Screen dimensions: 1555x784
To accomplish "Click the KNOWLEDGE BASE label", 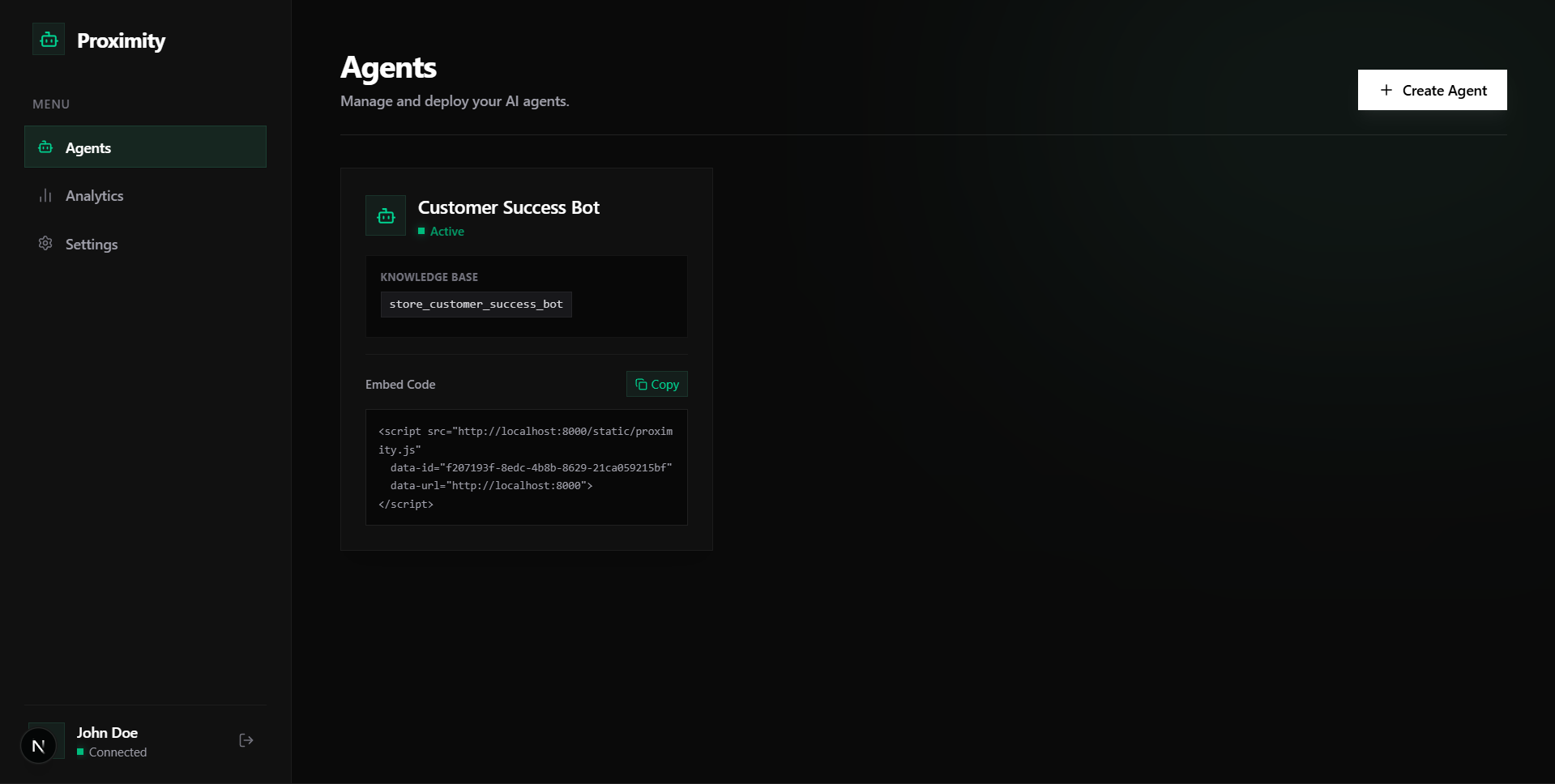I will pos(429,277).
